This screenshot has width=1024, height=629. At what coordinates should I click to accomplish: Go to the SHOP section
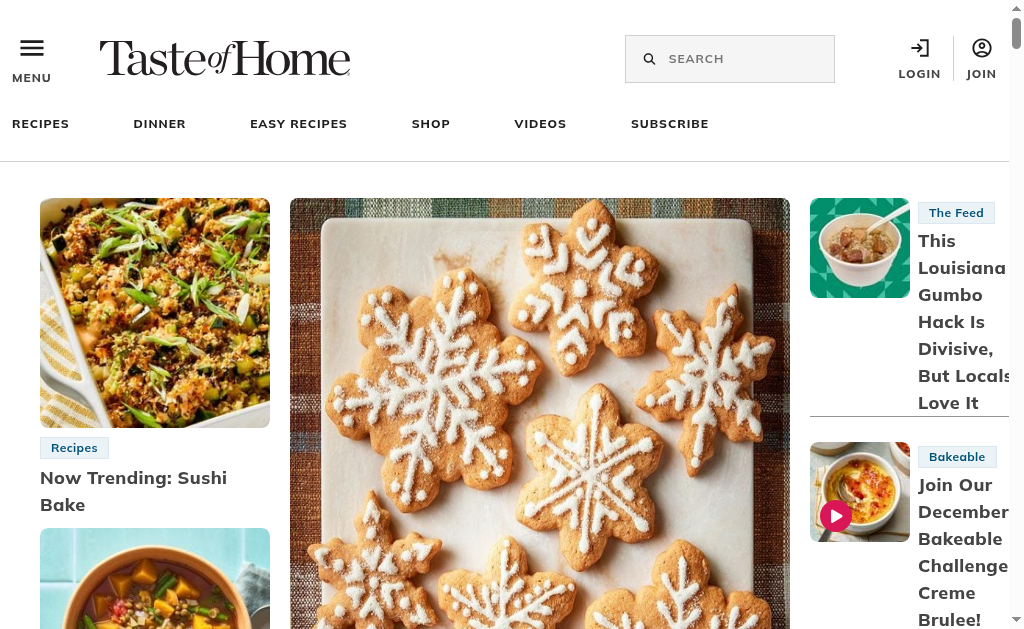tap(430, 124)
